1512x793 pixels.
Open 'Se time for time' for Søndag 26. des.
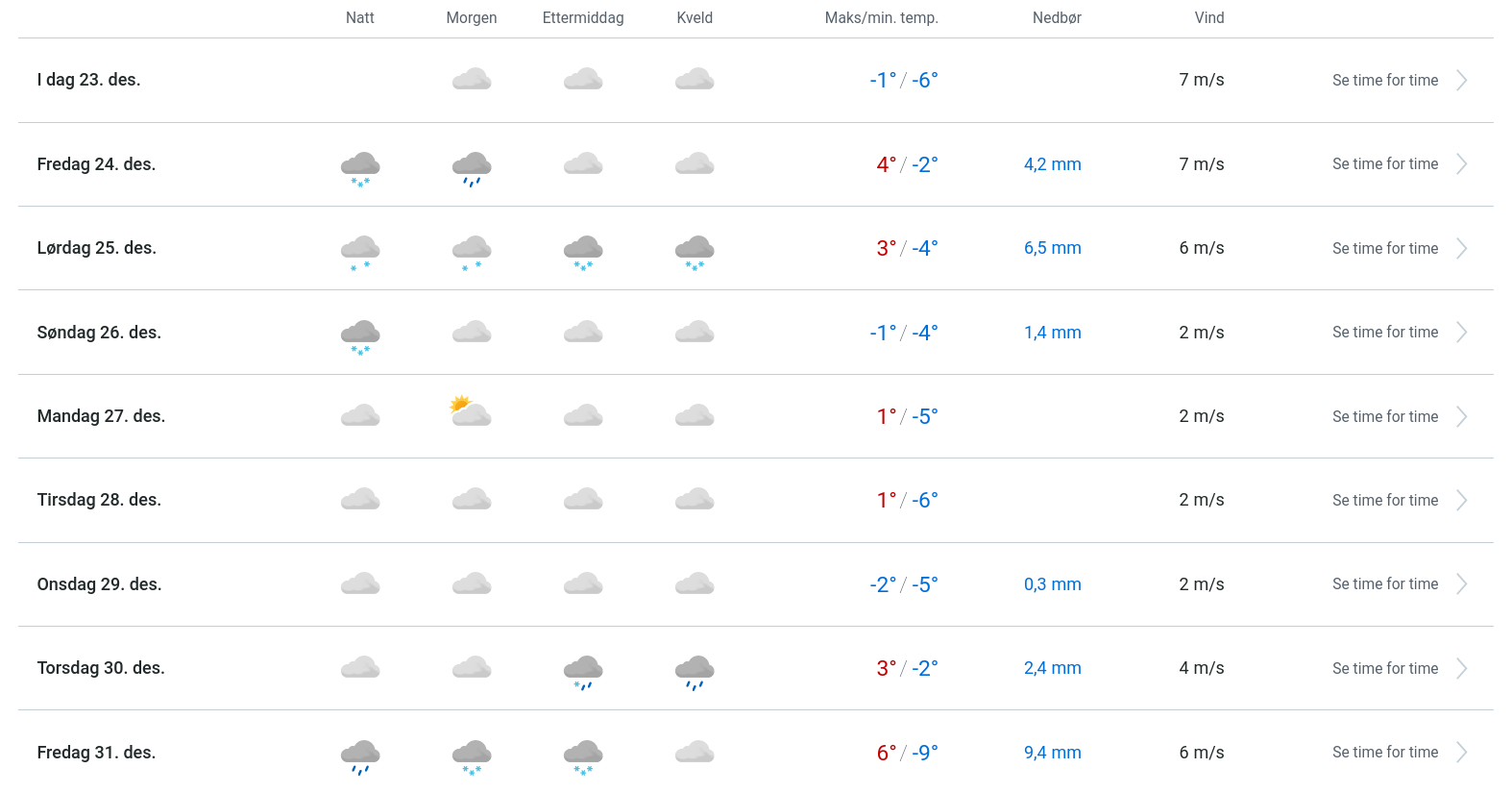[1384, 333]
